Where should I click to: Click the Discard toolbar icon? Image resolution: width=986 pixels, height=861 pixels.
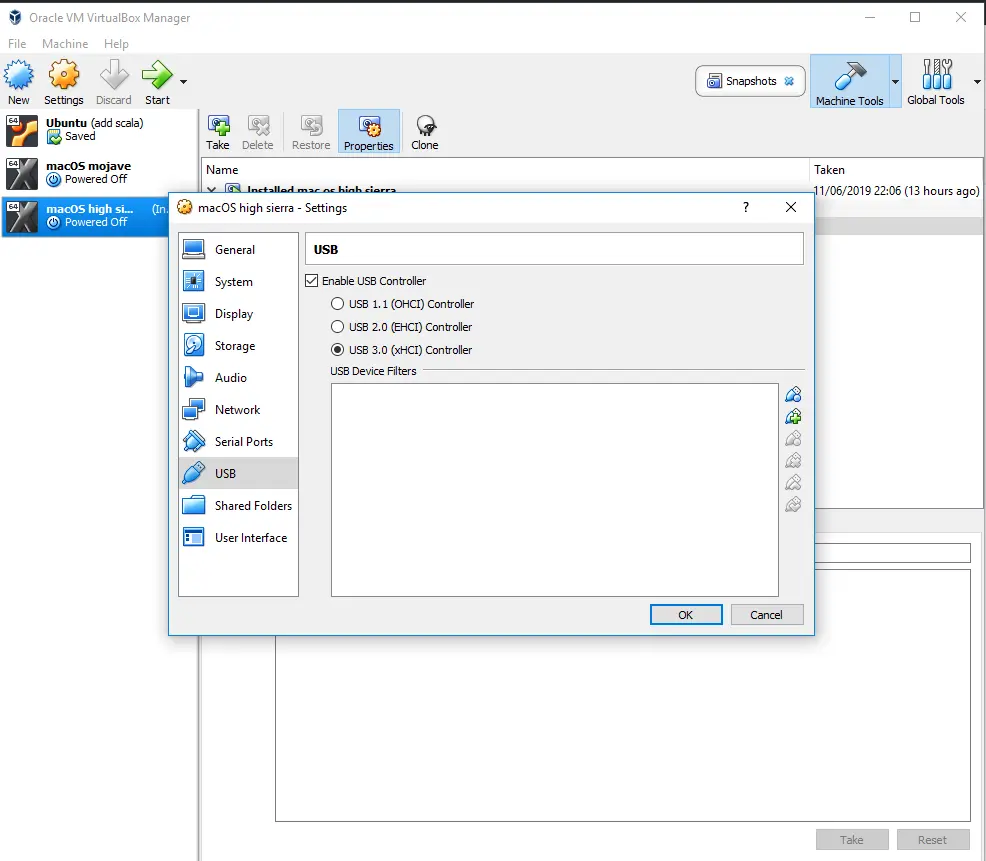114,82
